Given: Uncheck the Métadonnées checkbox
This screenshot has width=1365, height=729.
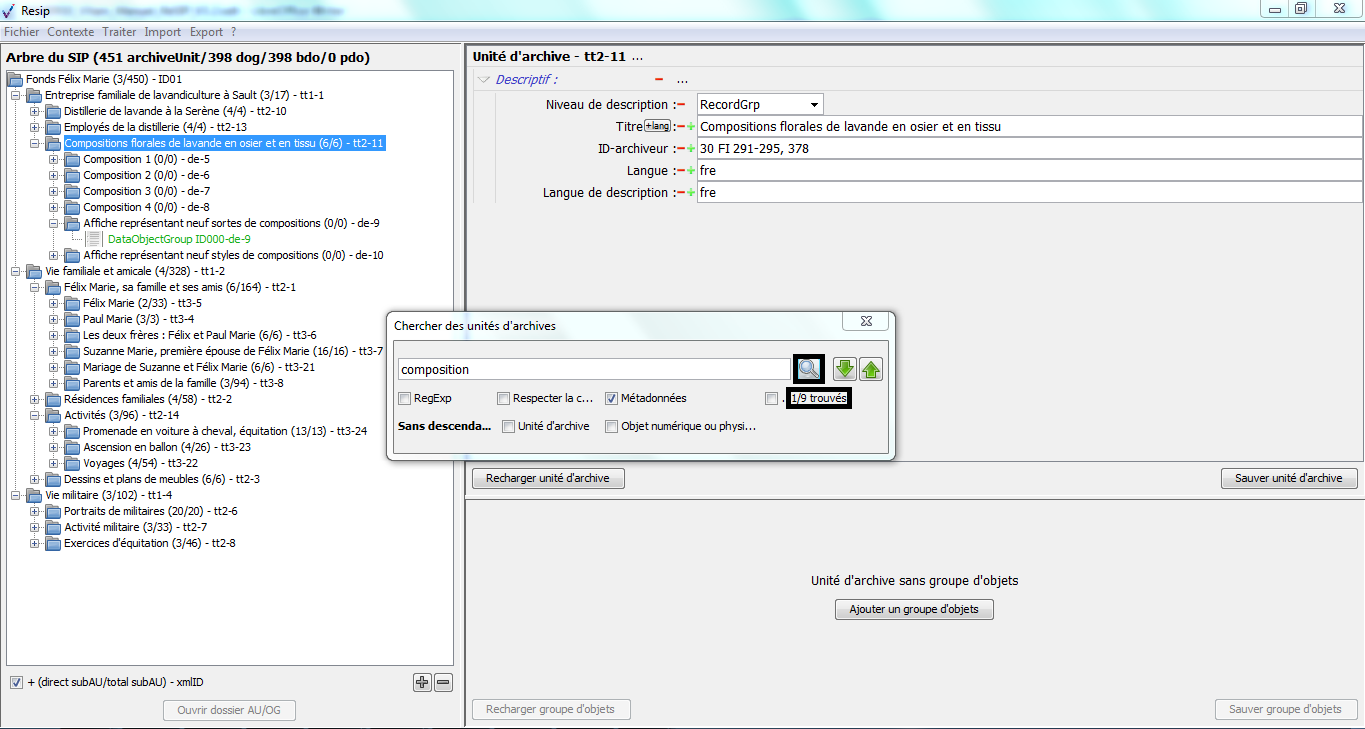Looking at the screenshot, I should pyautogui.click(x=612, y=398).
